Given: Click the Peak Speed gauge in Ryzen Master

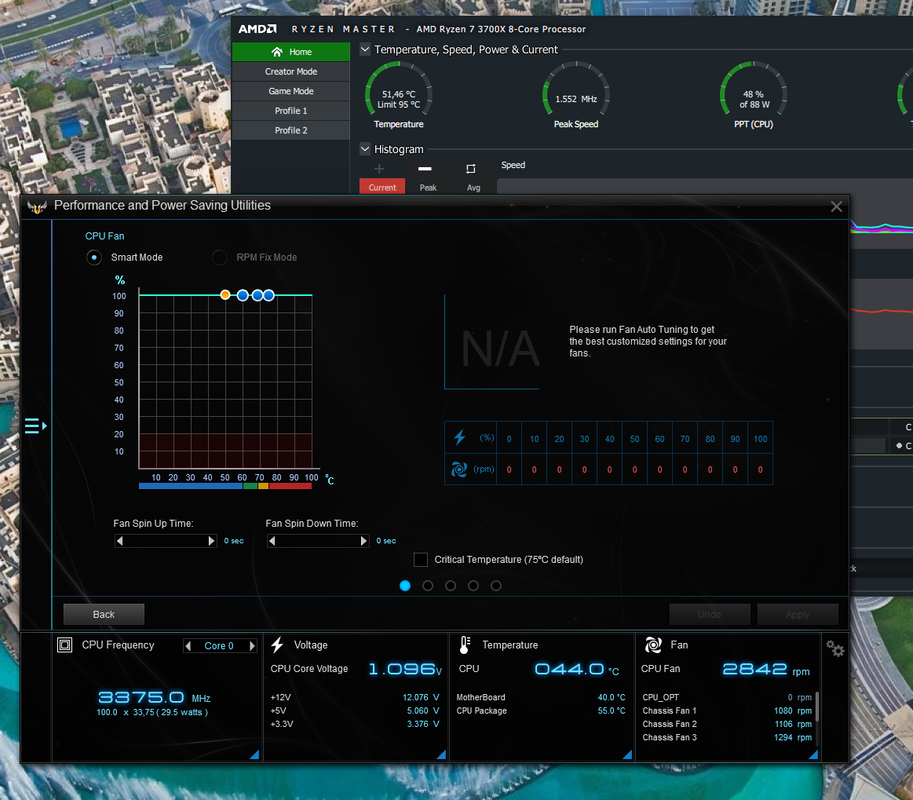Looking at the screenshot, I should (576, 95).
